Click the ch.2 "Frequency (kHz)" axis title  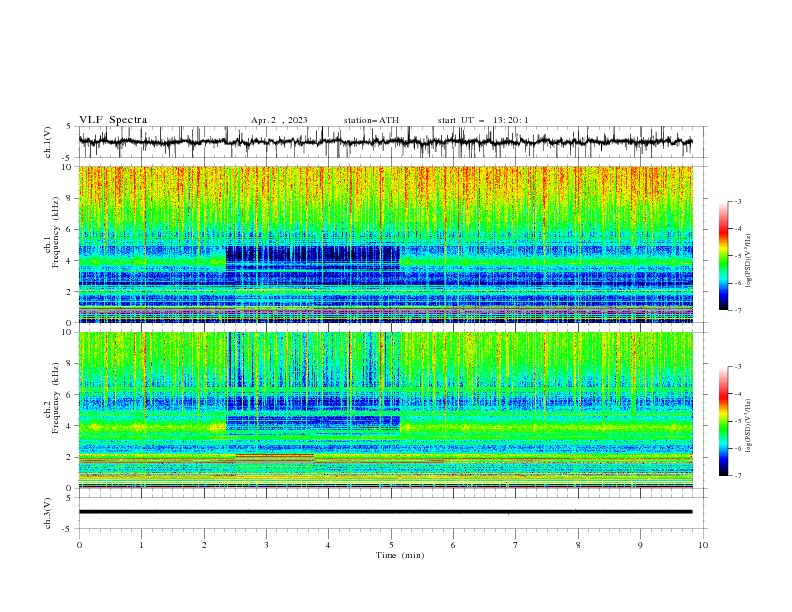click(x=56, y=398)
